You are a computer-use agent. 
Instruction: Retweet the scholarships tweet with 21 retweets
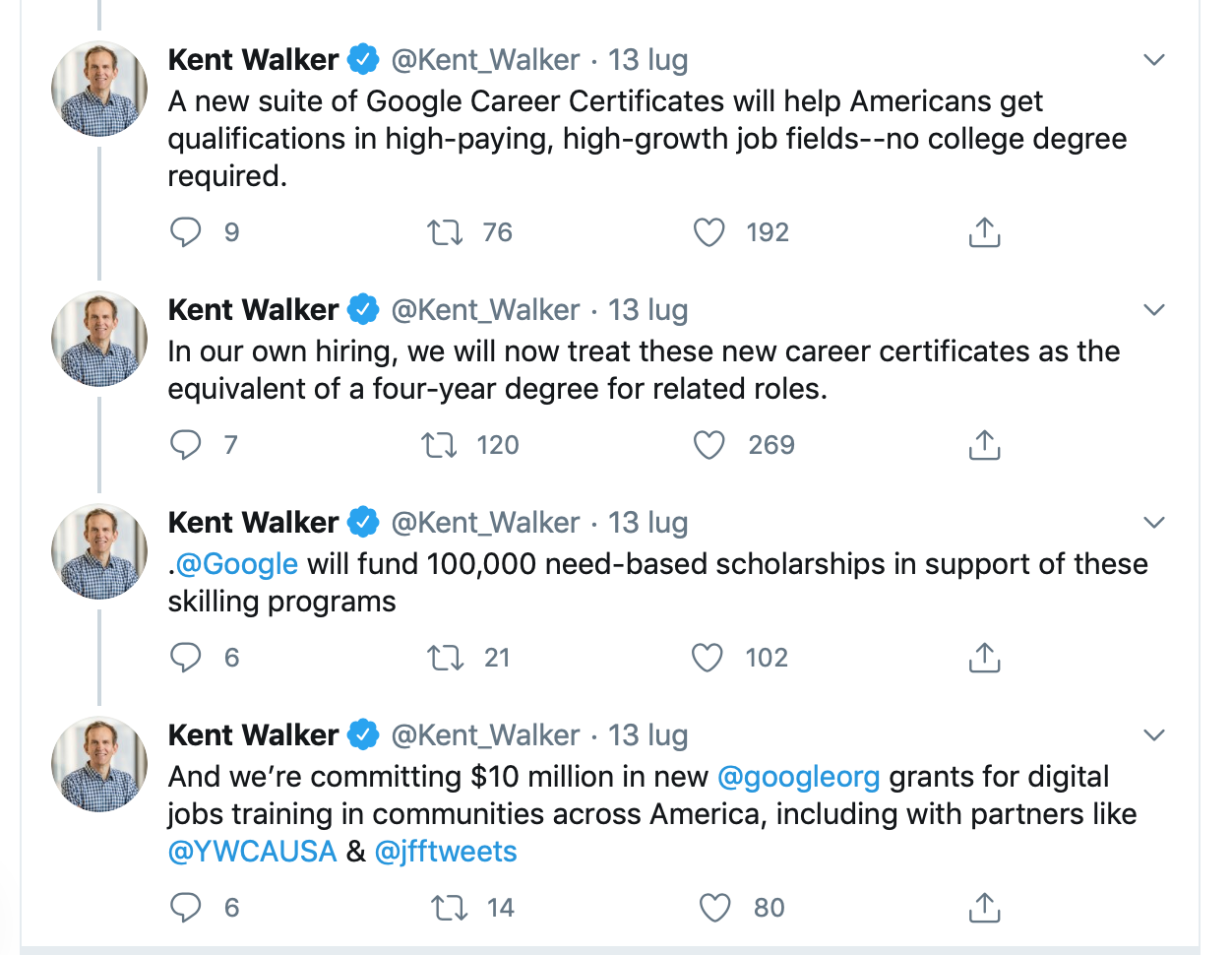pos(446,658)
